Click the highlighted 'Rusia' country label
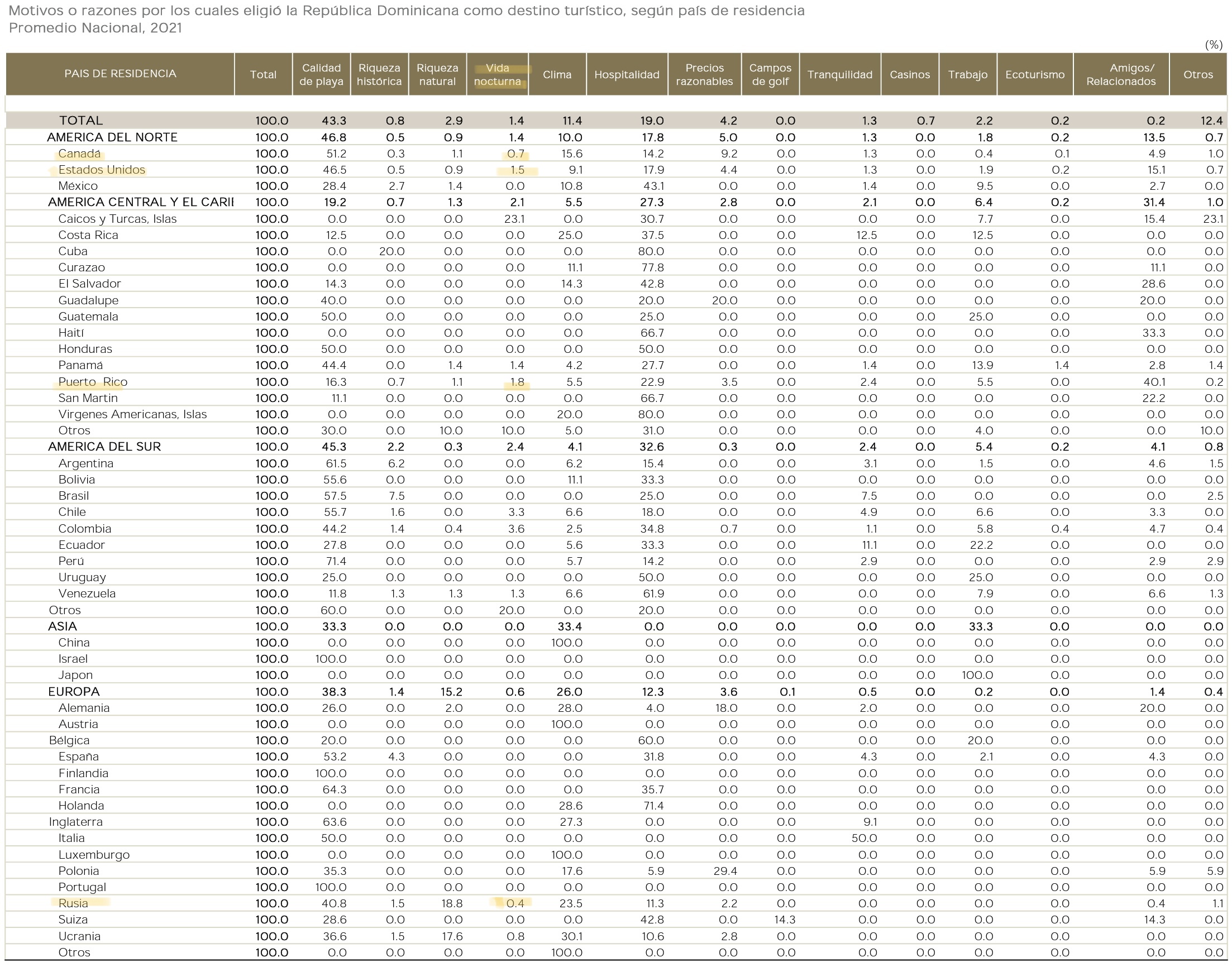This screenshot has height=967, width=1232. [73, 903]
